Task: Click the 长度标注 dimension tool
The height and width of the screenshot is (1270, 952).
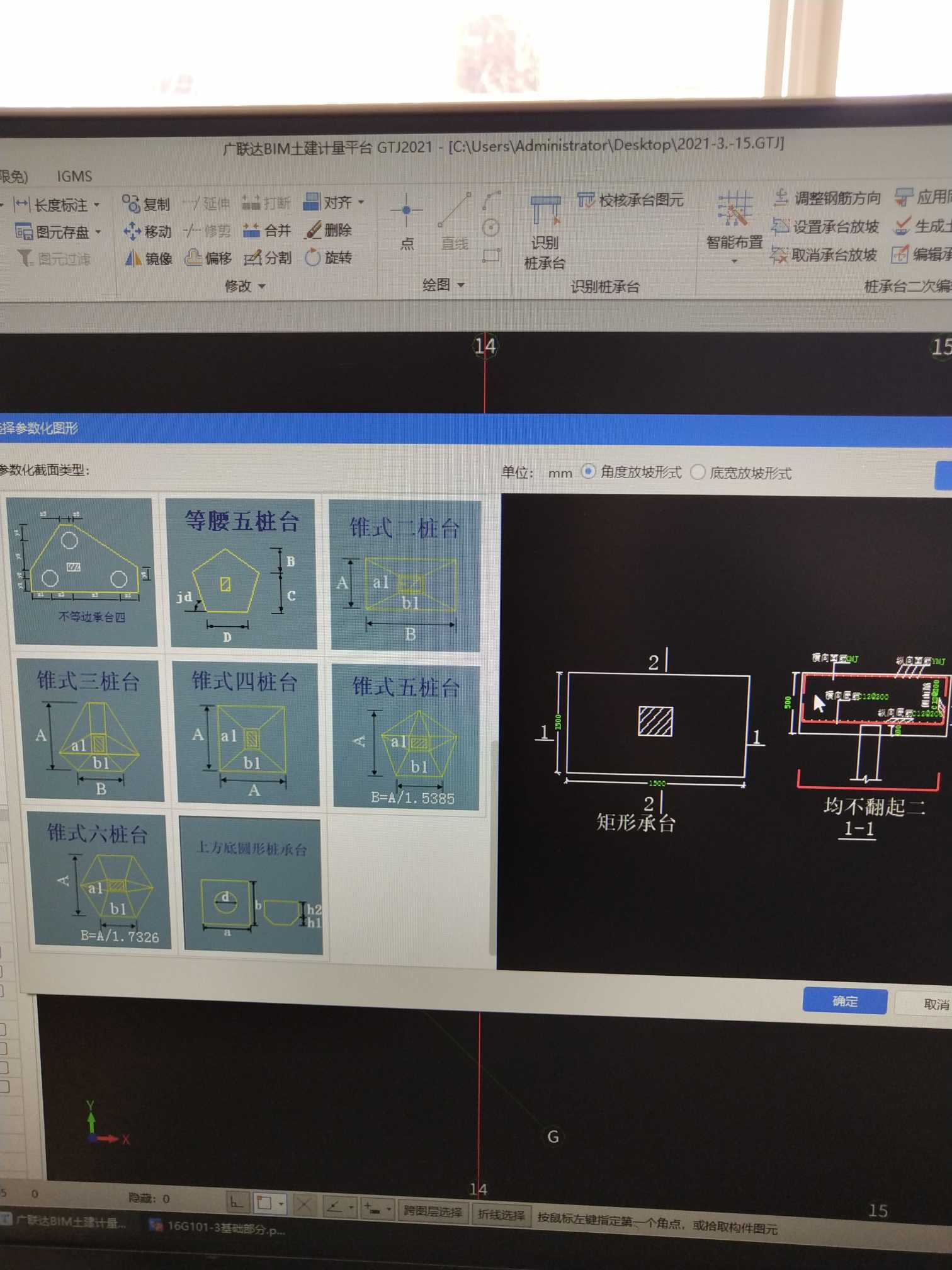Action: (51, 204)
